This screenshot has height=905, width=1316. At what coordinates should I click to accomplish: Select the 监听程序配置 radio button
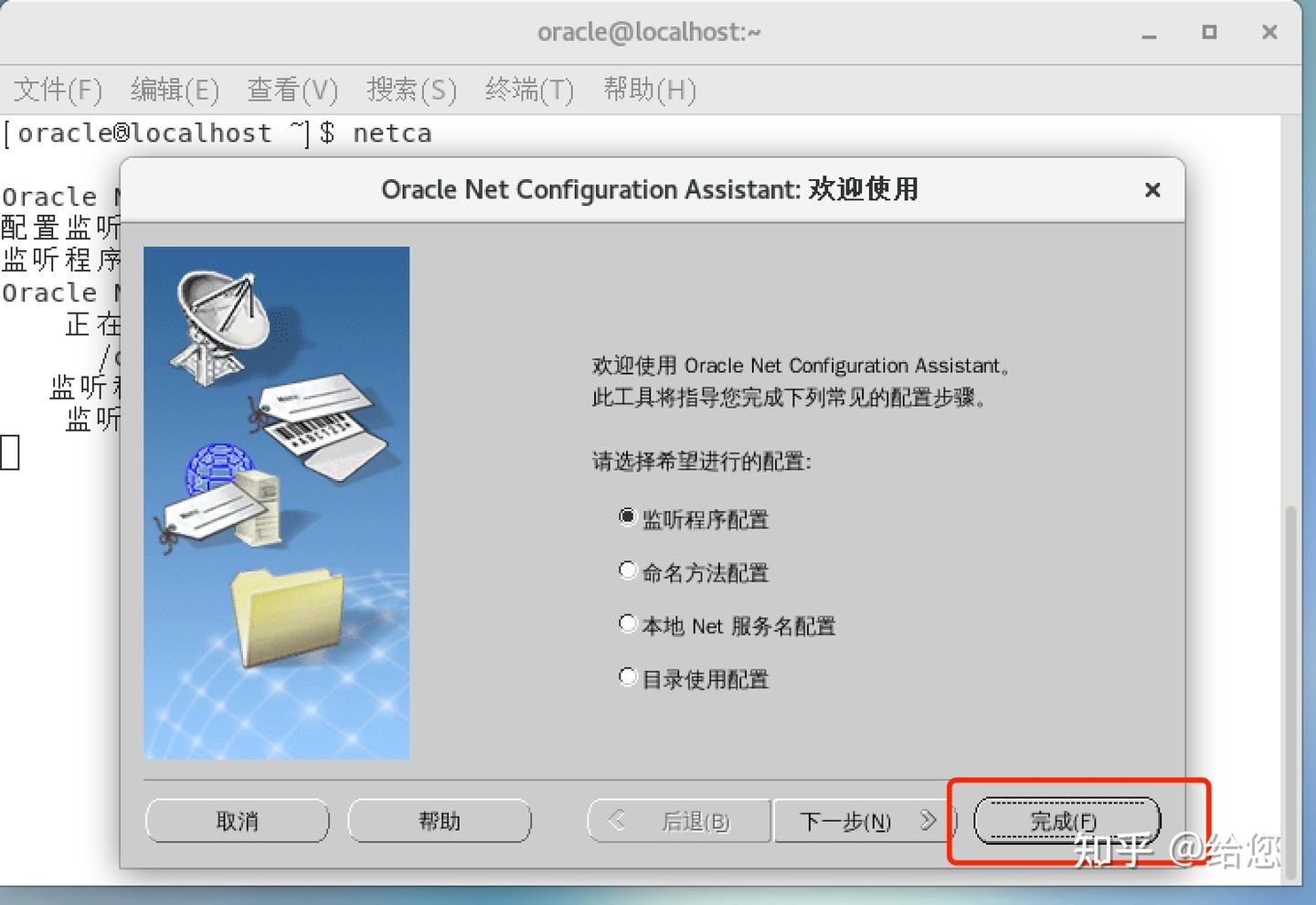click(627, 516)
